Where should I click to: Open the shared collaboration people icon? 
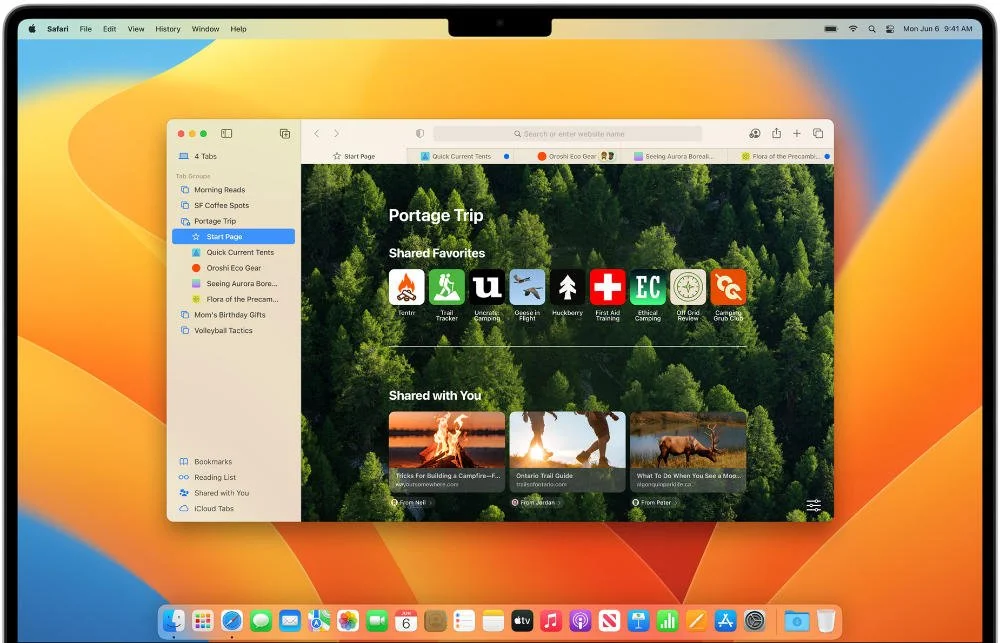(x=754, y=133)
